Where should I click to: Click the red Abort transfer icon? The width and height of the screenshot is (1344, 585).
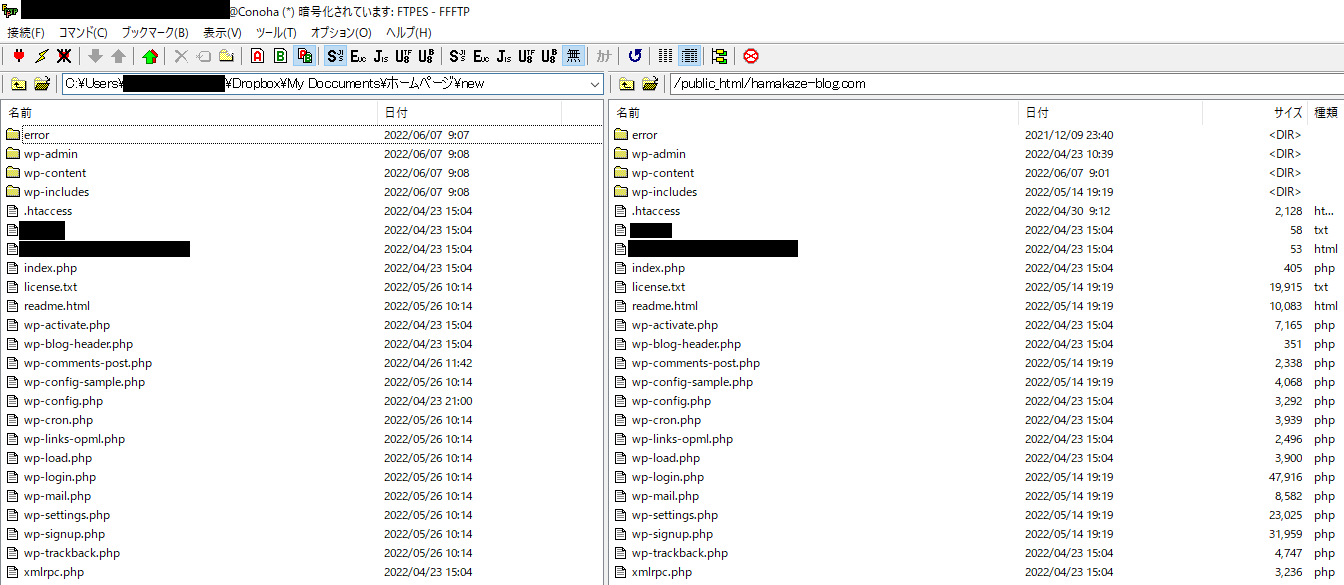pyautogui.click(x=751, y=56)
